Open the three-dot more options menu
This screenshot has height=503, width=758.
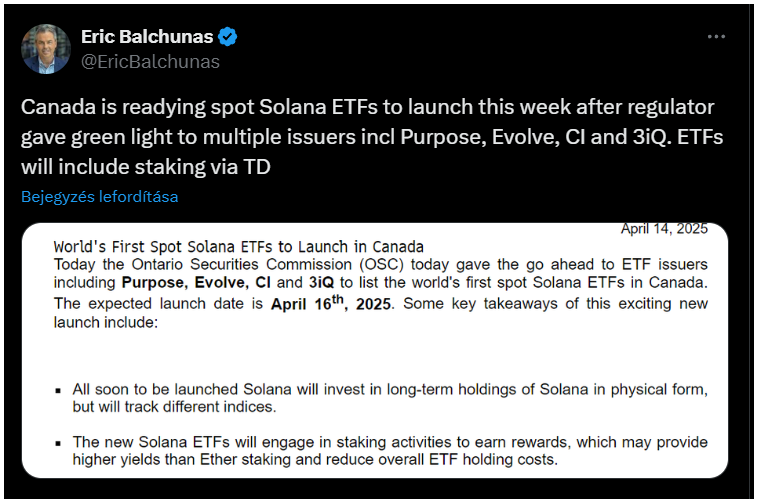point(716,37)
